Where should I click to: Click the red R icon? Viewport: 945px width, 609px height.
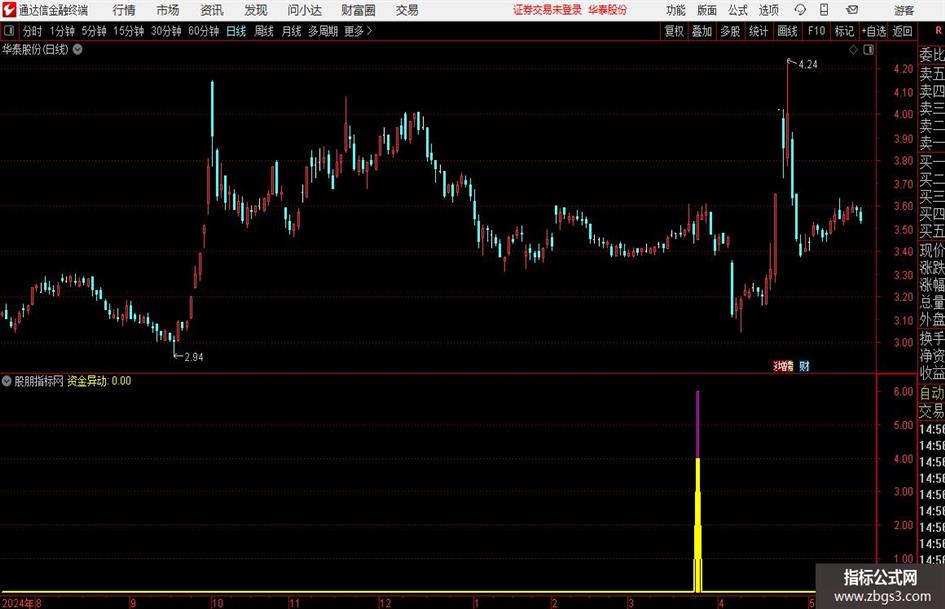pos(938,31)
